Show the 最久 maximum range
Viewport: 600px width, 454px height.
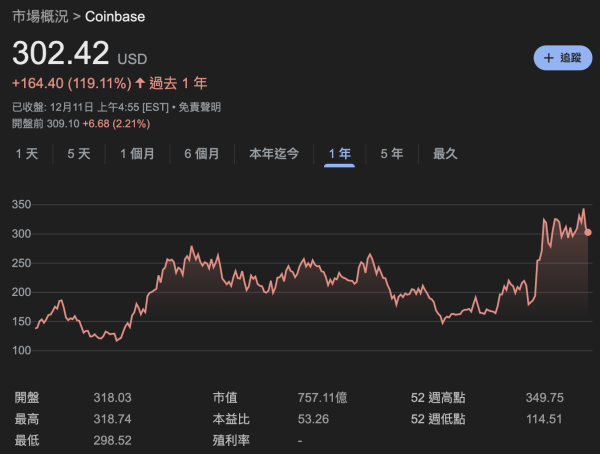click(x=445, y=154)
